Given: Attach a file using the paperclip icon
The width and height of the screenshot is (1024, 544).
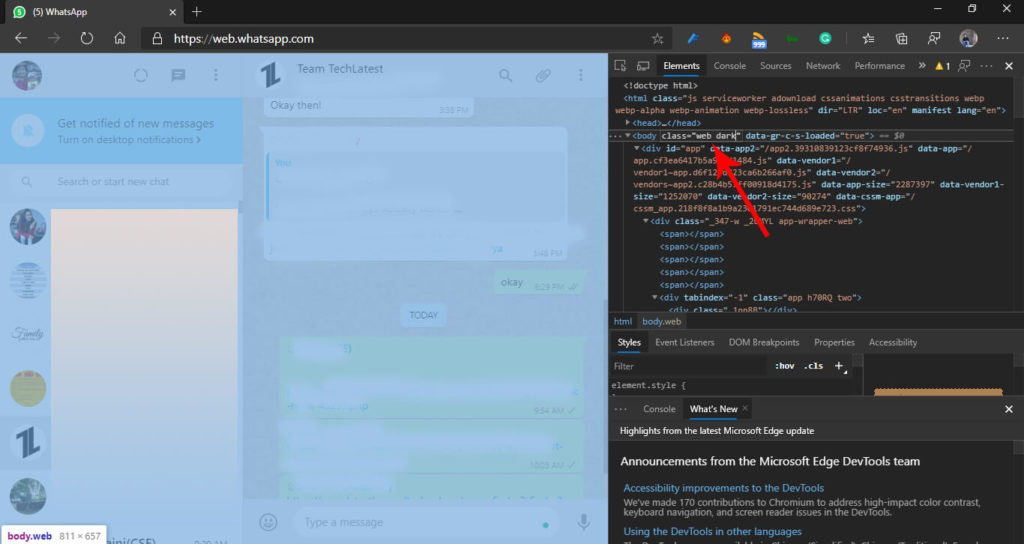Looking at the screenshot, I should tap(543, 76).
